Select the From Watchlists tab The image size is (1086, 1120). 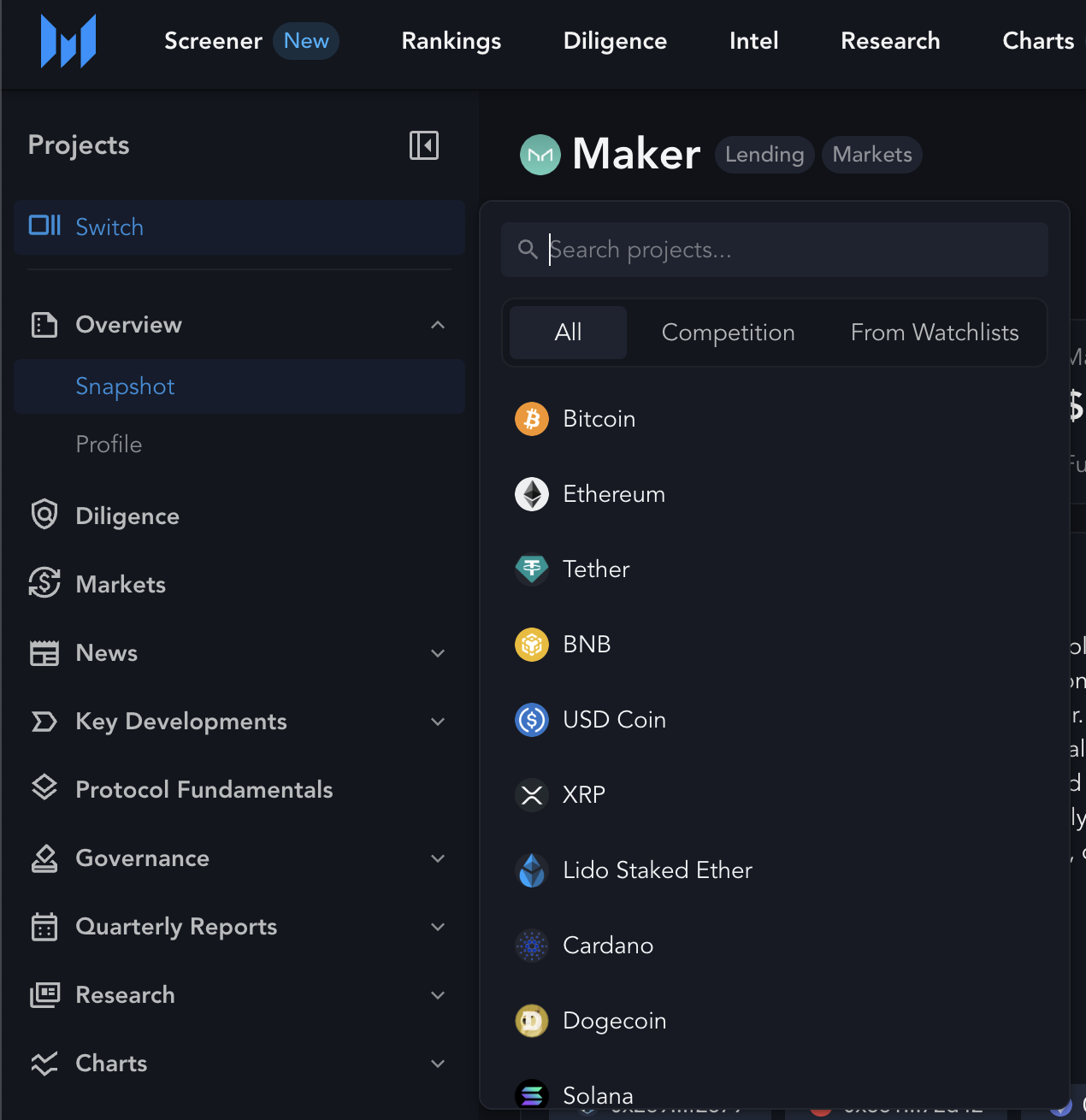935,333
